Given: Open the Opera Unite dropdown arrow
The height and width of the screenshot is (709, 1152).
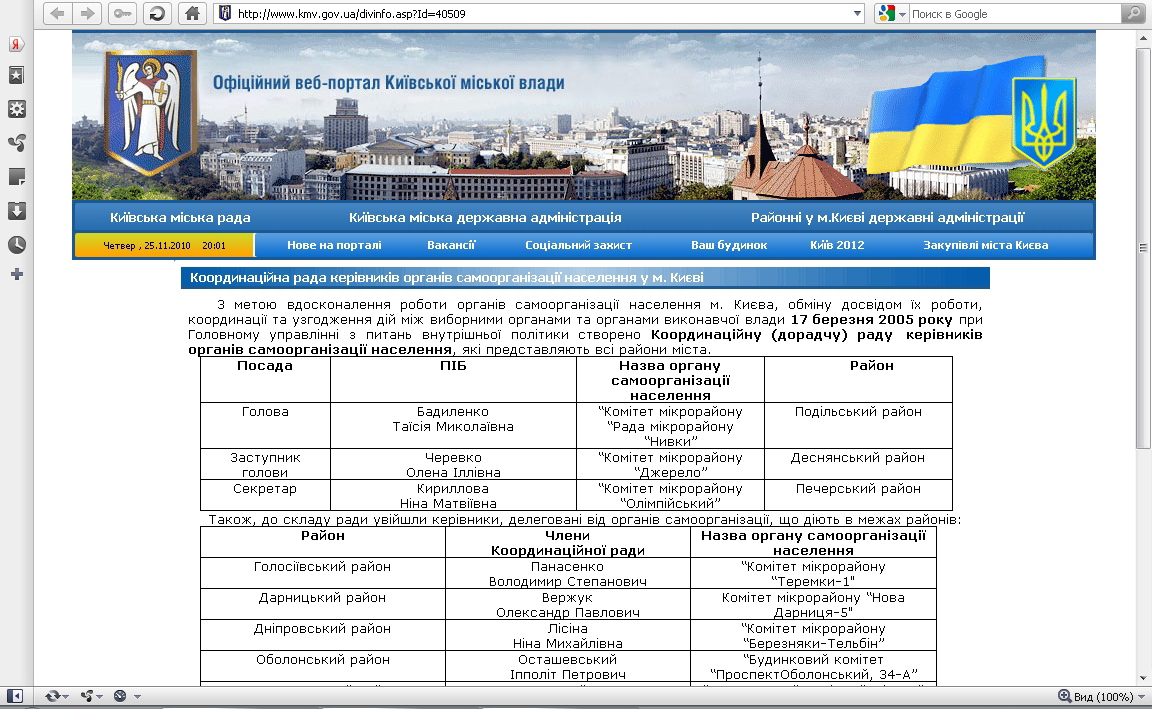Looking at the screenshot, I should (99, 697).
